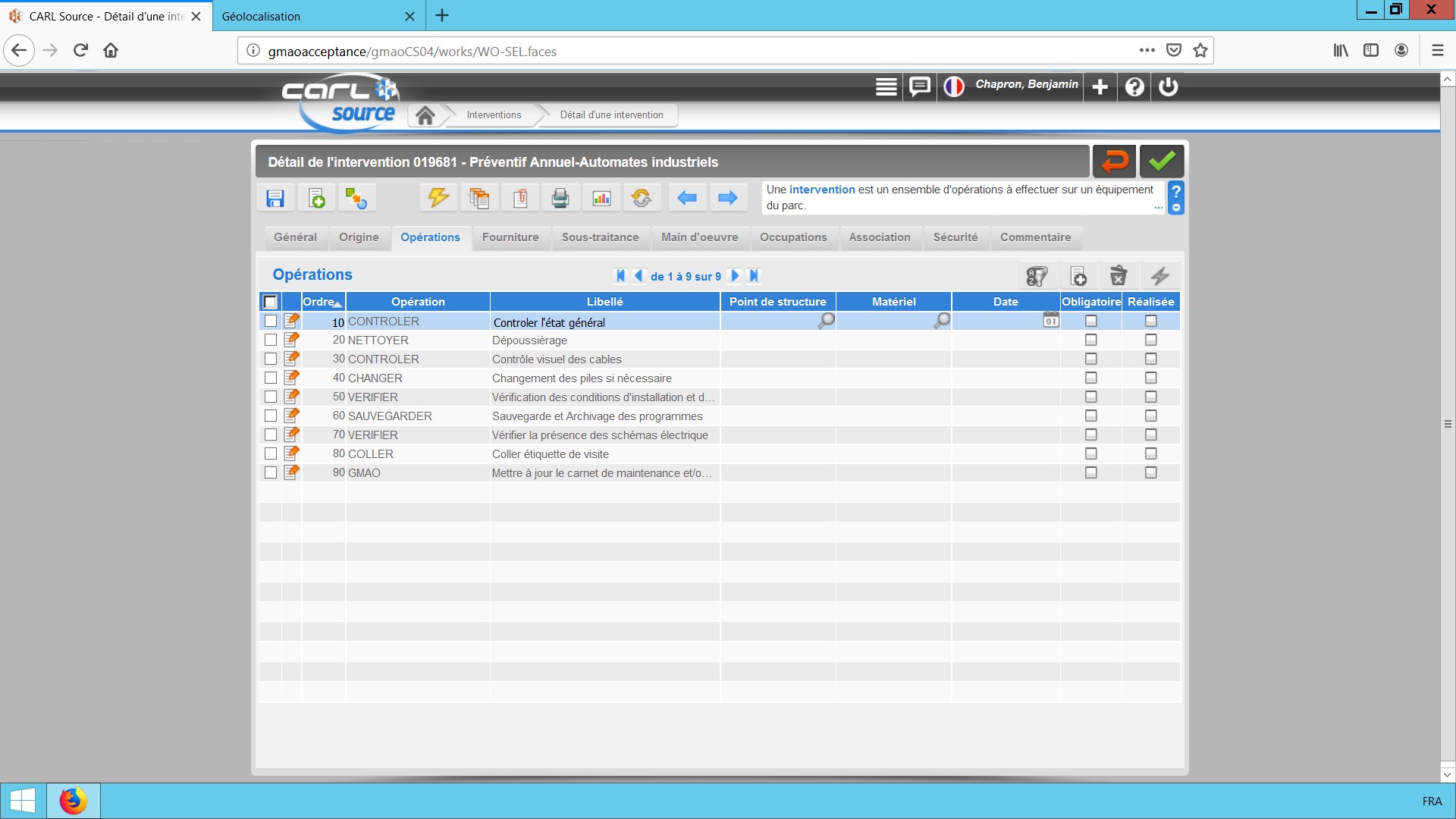Viewport: 1456px width, 819px height.
Task: Click the chart statistics toolbar icon
Action: point(601,199)
